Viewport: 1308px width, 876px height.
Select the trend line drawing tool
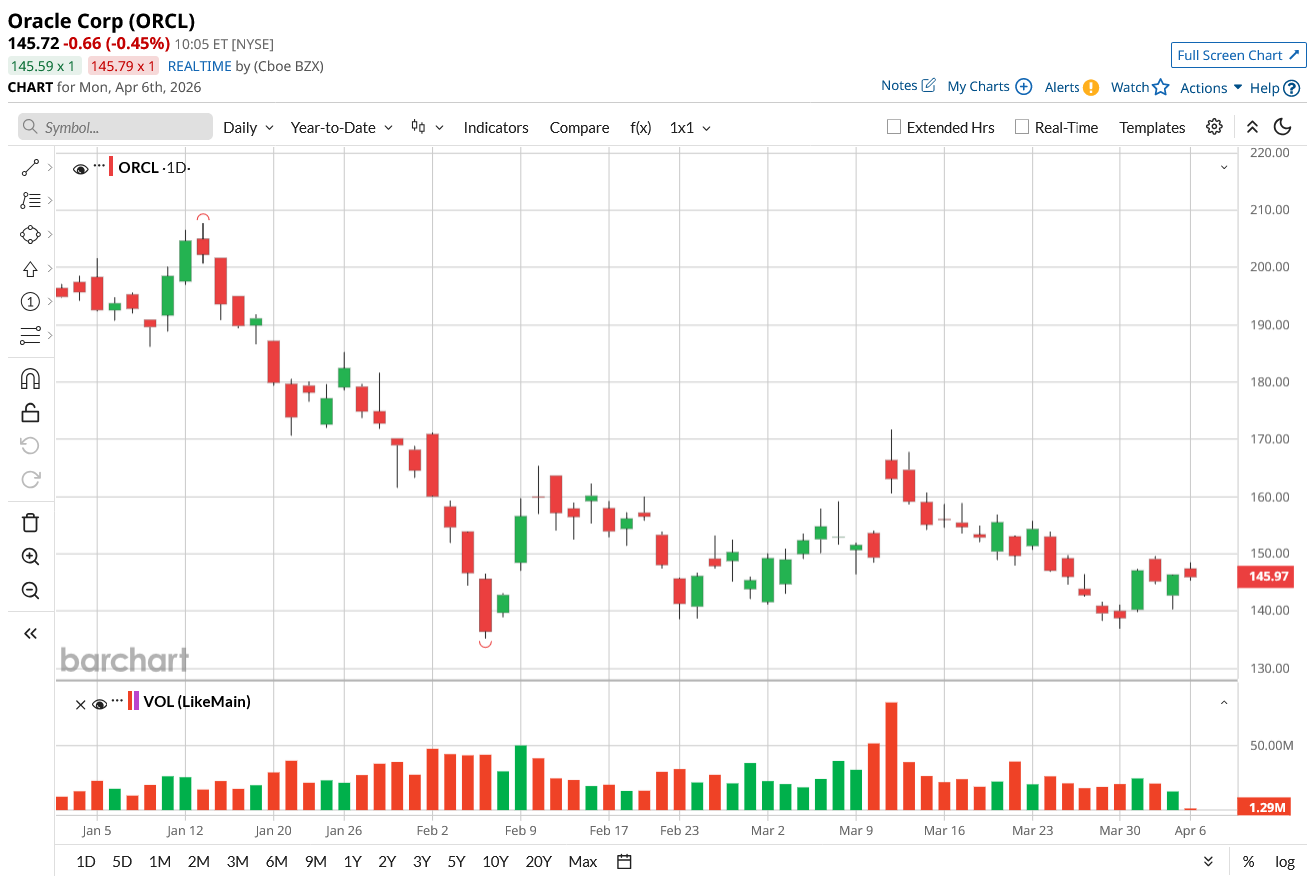click(x=30, y=167)
